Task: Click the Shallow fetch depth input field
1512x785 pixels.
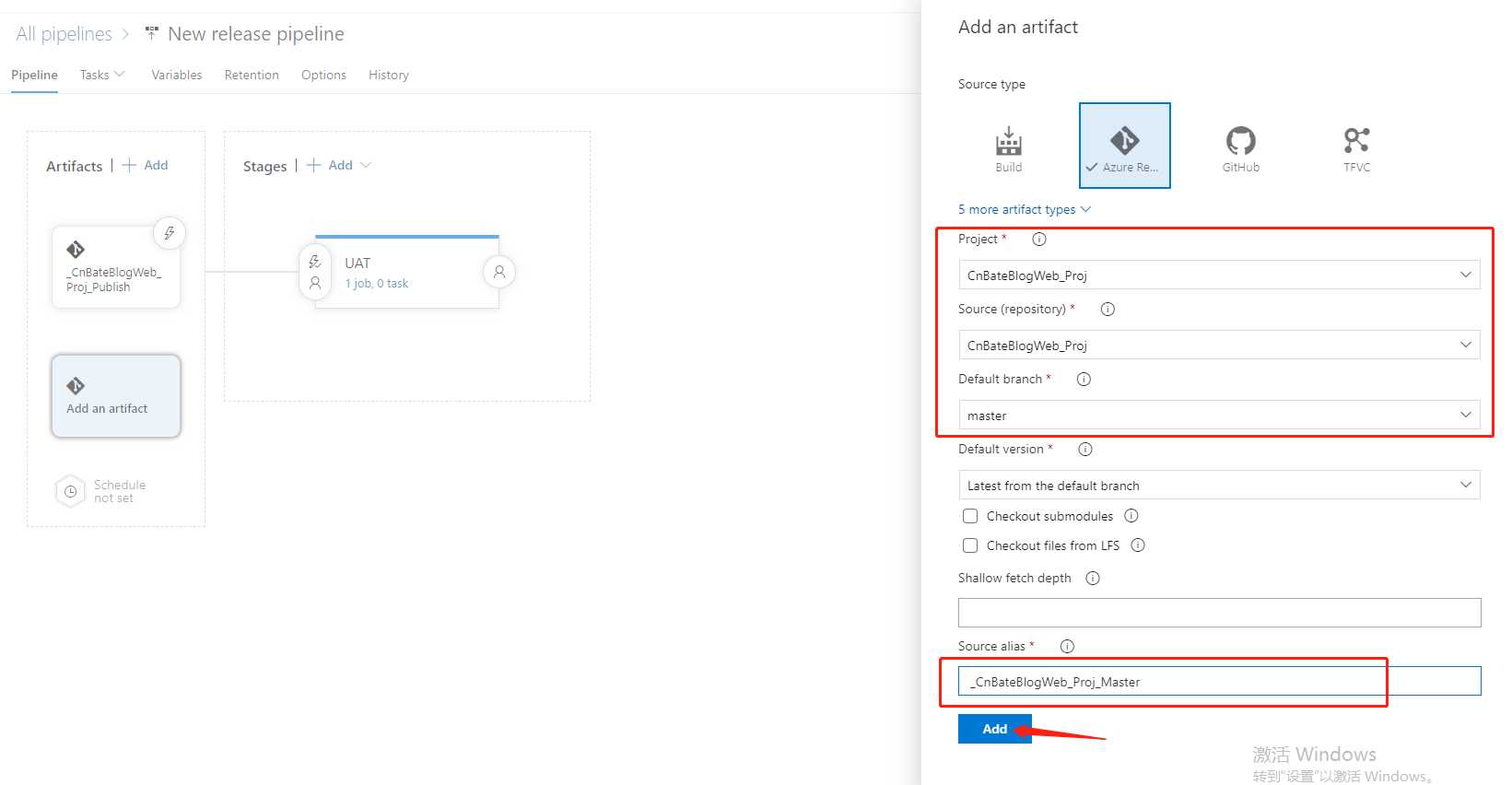Action: [1219, 613]
